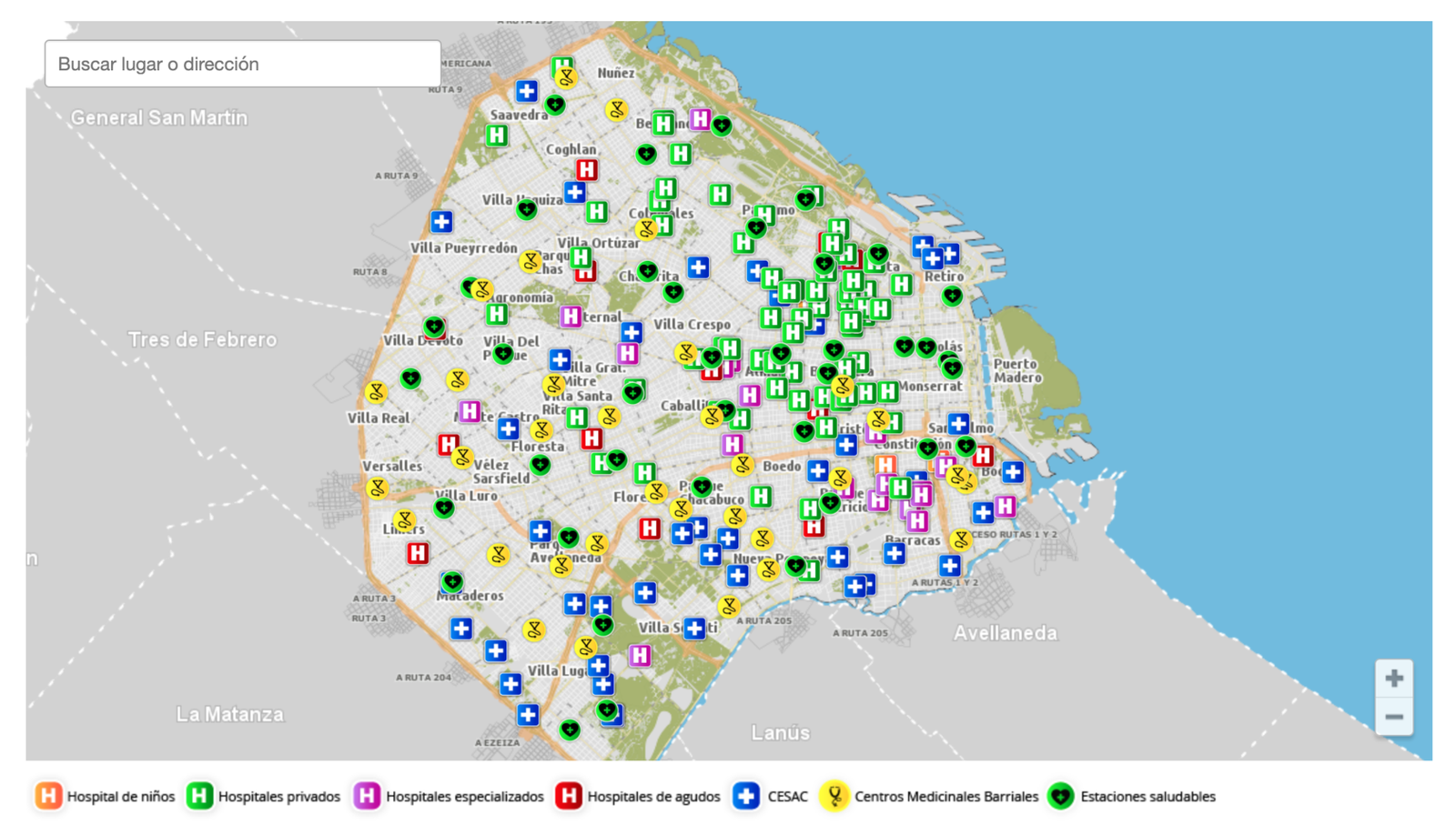The width and height of the screenshot is (1456, 825).
Task: Click the 'La Matanza' map label
Action: 229,714
